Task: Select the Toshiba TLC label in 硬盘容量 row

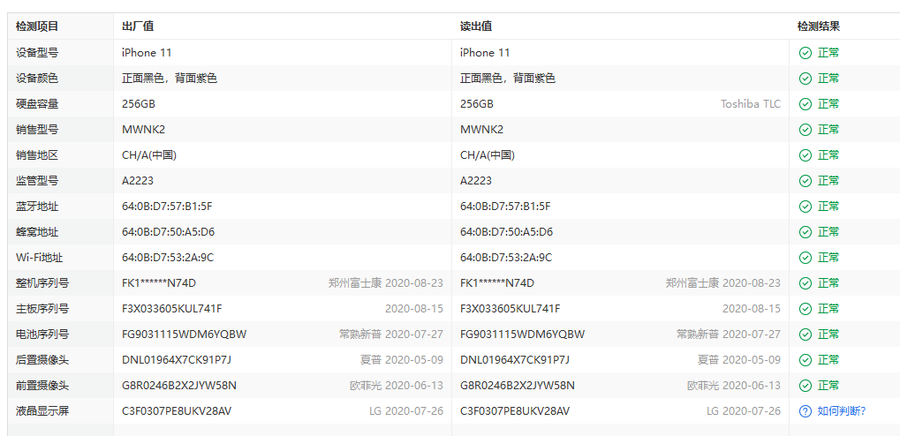Action: coord(750,104)
